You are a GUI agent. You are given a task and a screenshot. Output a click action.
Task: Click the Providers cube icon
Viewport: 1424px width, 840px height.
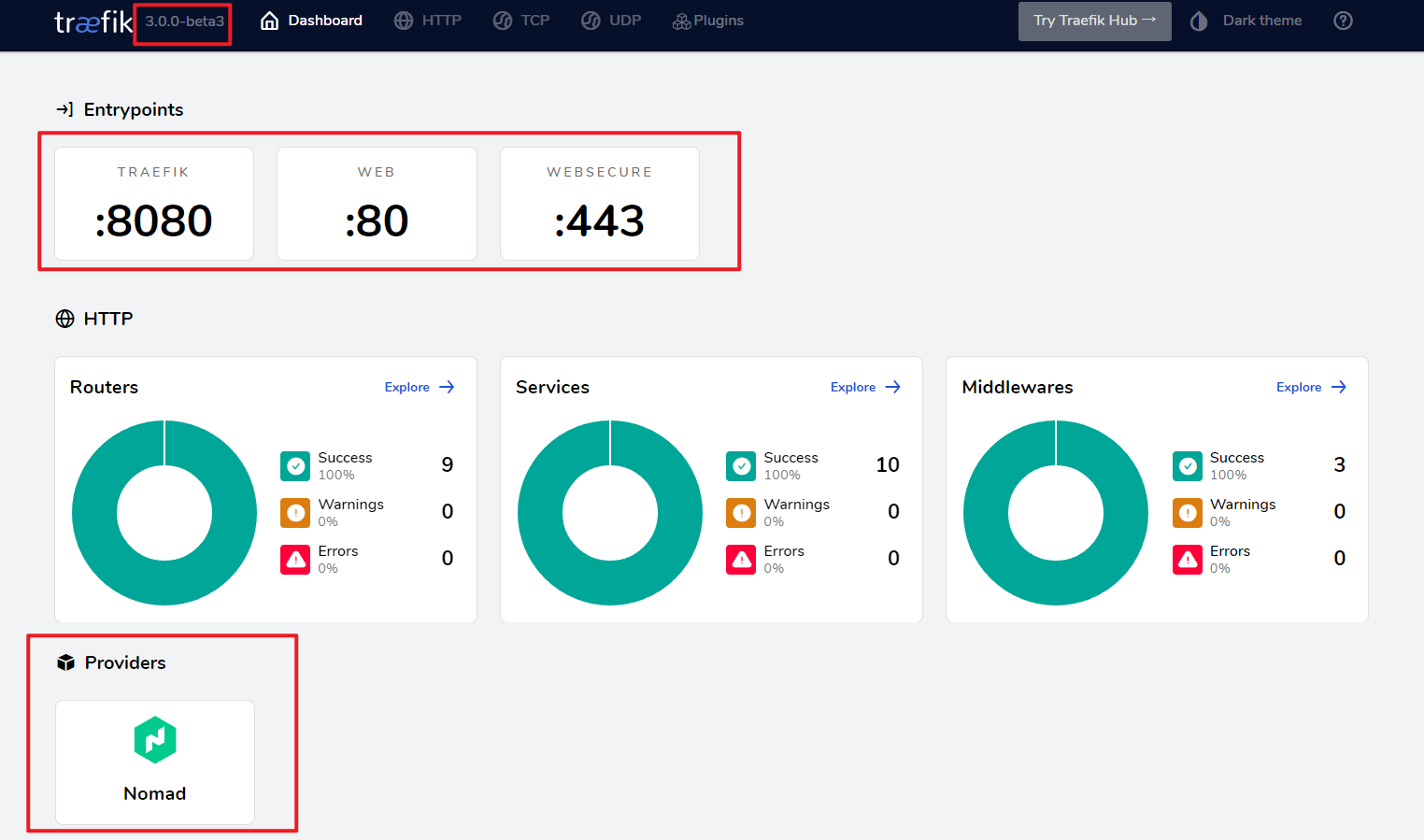click(65, 662)
